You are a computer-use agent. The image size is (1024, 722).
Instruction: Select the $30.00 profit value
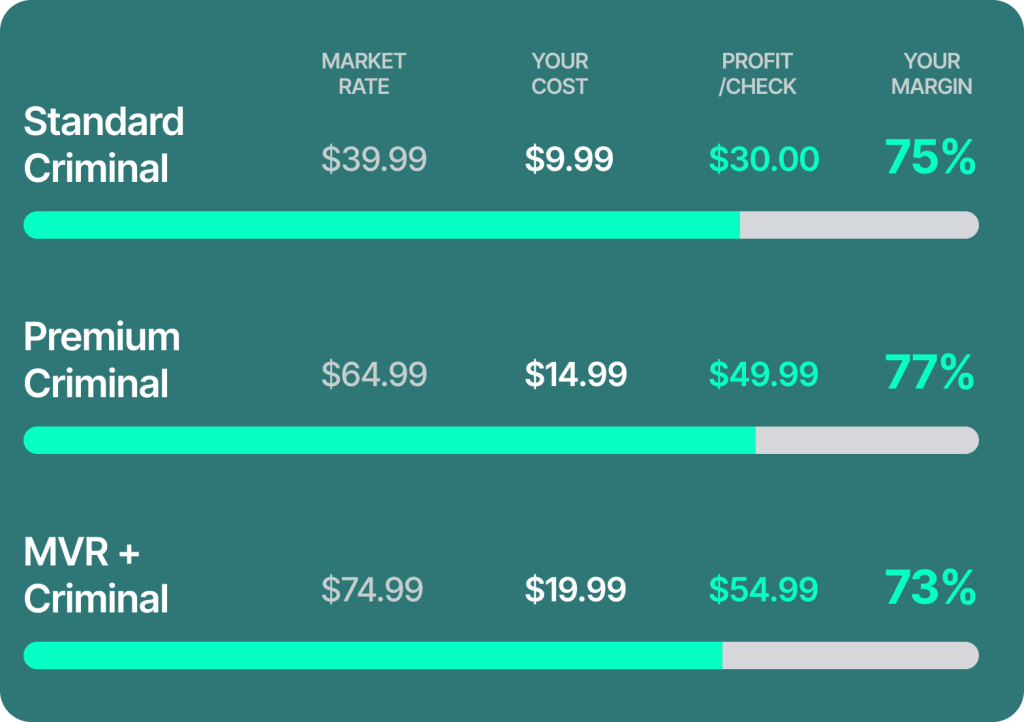[x=764, y=159]
